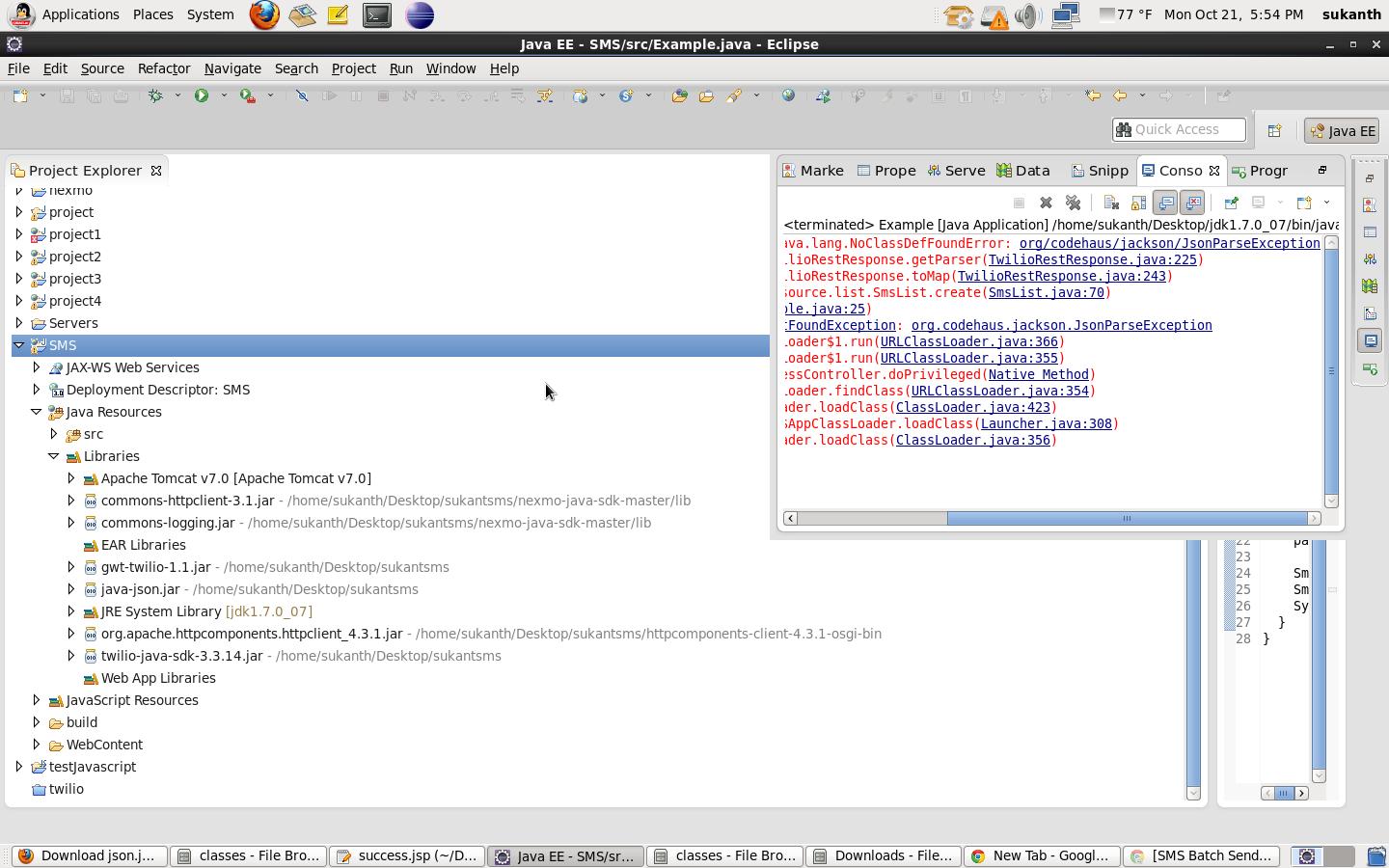Toggle Show Console When Standard Out Changes

point(1165,203)
